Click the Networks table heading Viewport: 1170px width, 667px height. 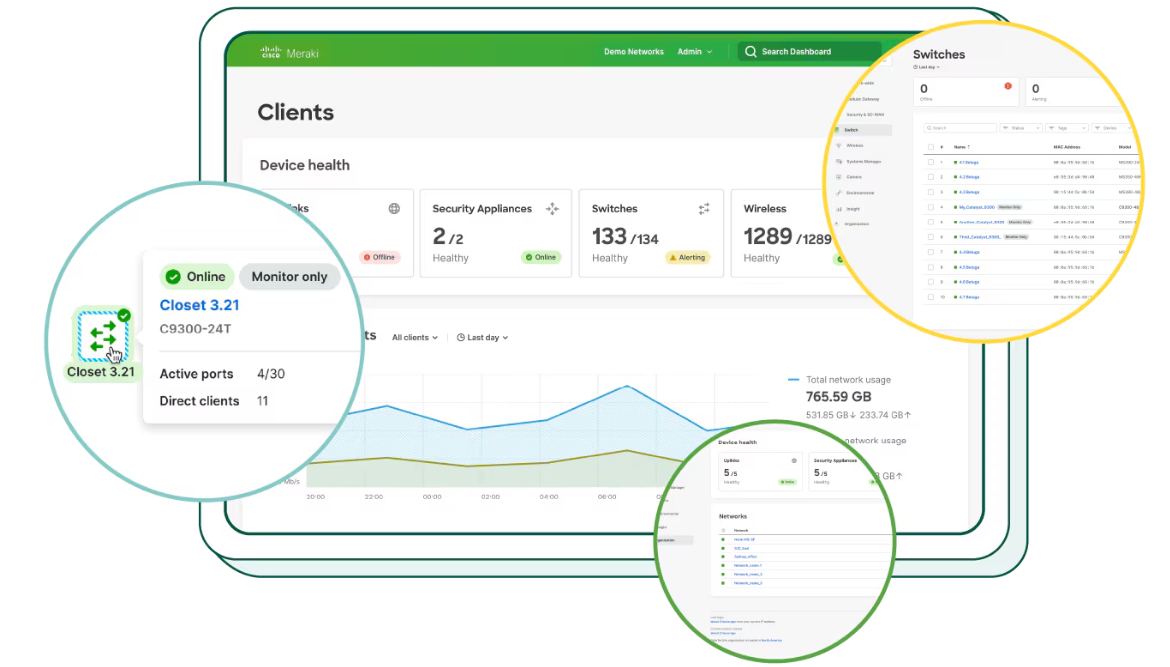point(733,516)
